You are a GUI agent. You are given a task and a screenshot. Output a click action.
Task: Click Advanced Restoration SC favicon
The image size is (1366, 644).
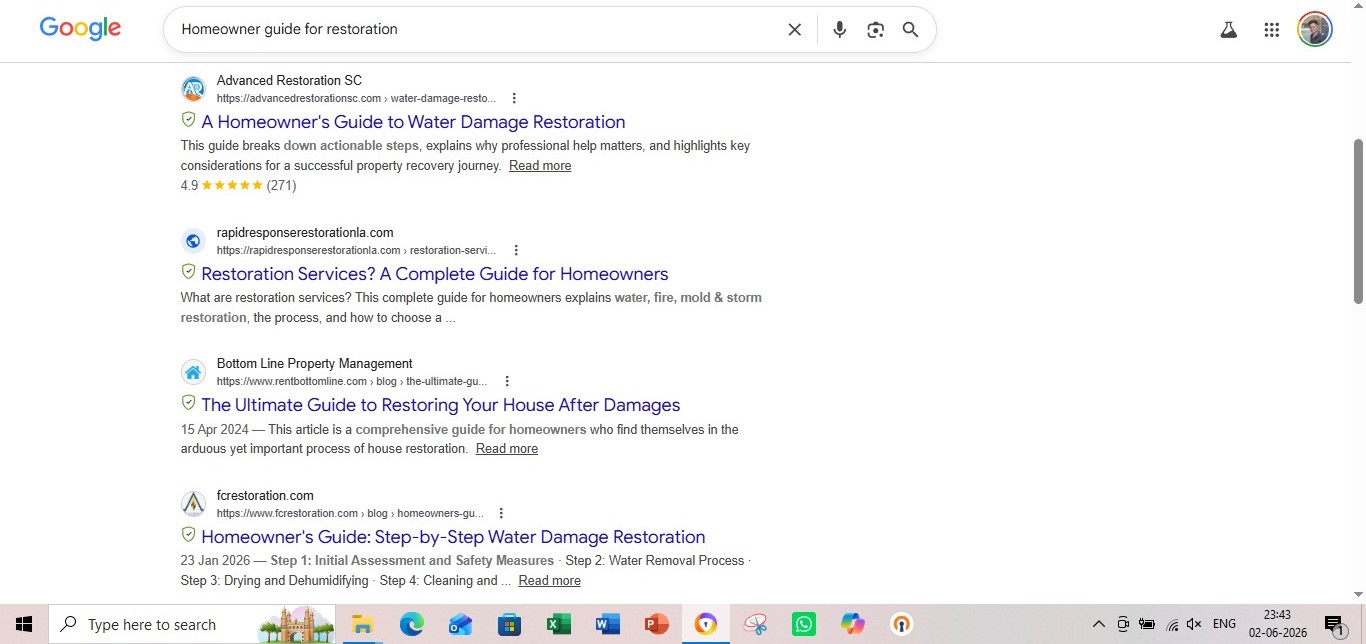coord(193,89)
